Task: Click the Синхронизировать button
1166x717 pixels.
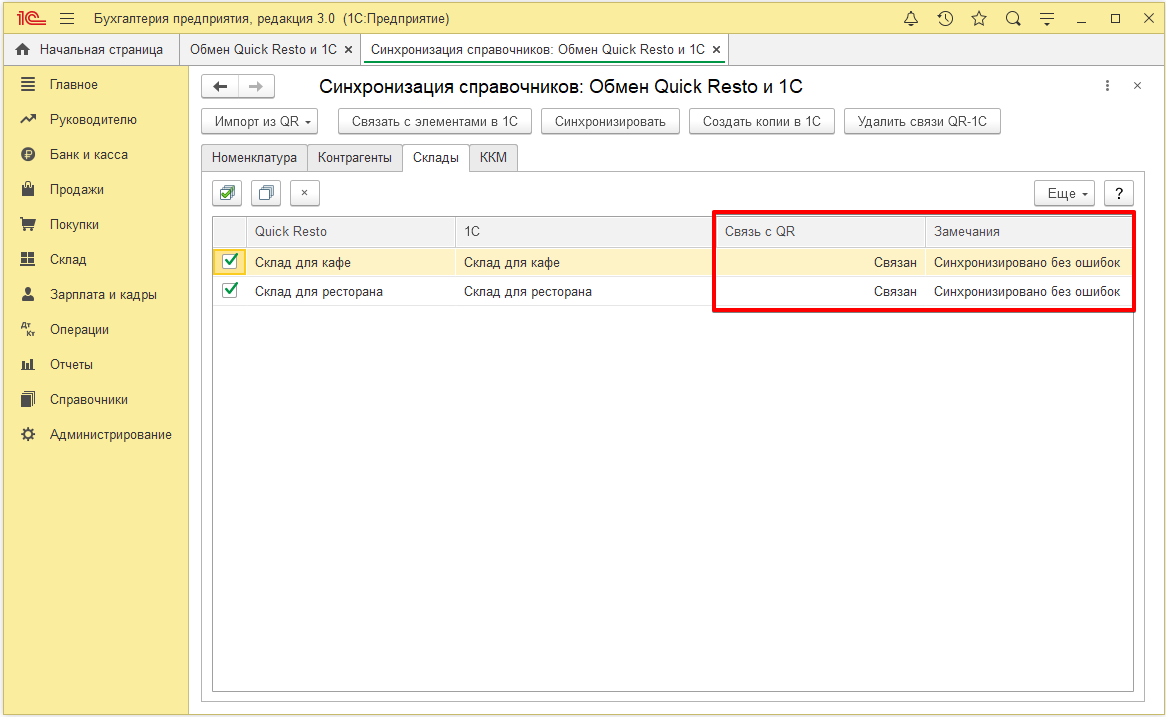Action: pyautogui.click(x=611, y=121)
